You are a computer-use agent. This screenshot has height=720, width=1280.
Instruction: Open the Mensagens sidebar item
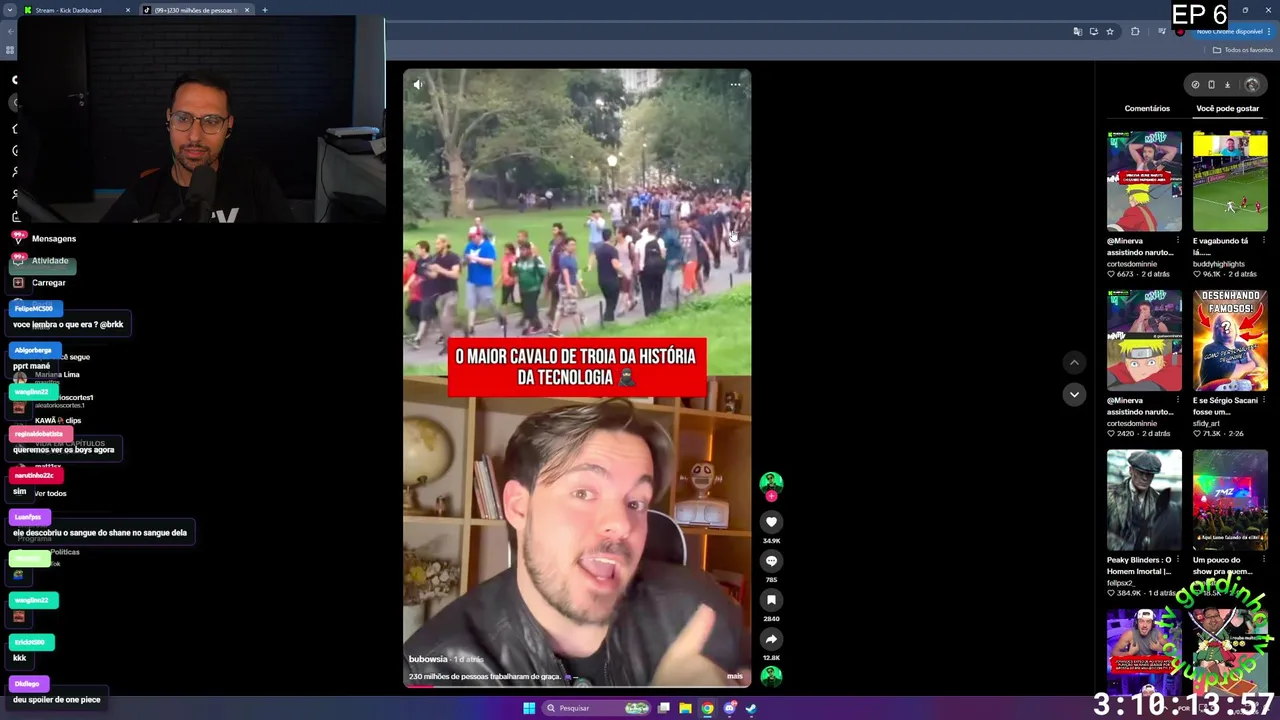pyautogui.click(x=45, y=239)
